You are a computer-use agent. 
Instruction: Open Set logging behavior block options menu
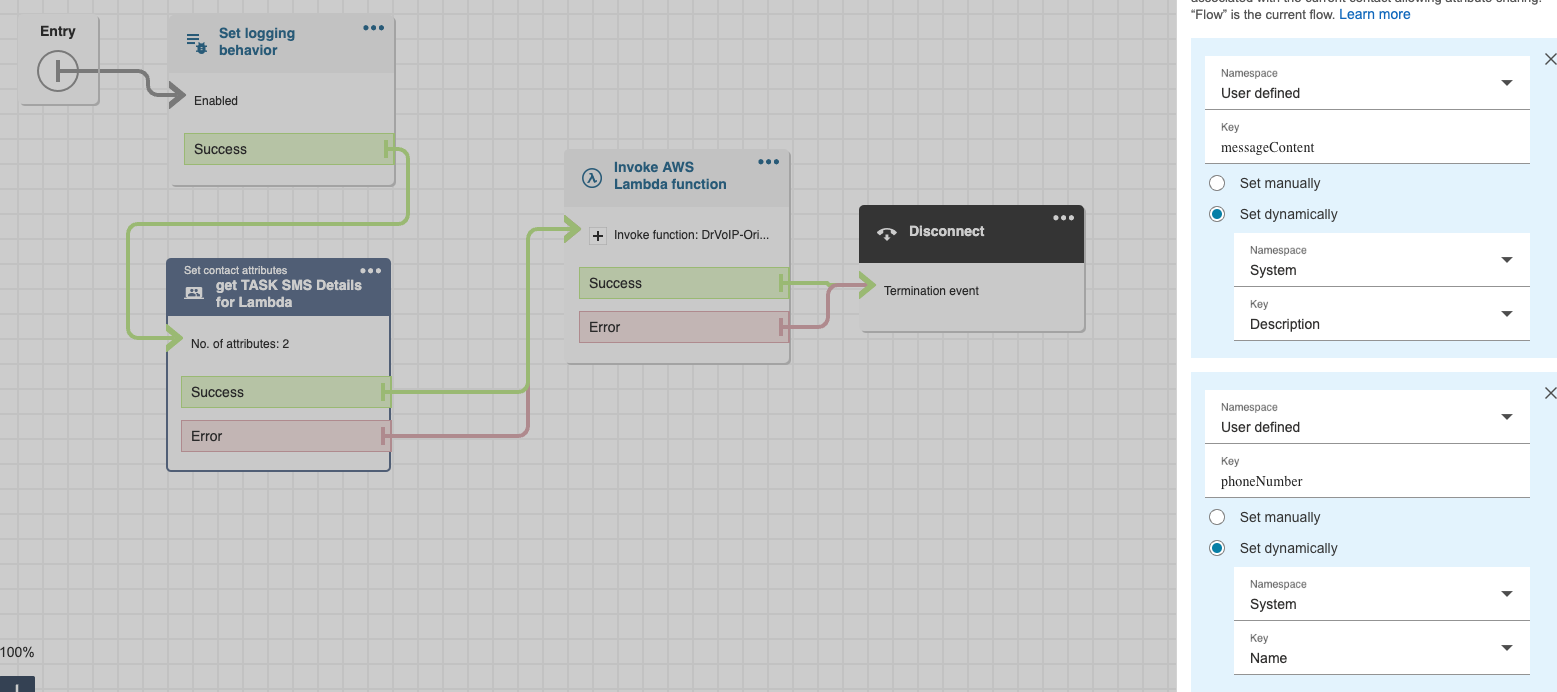click(373, 28)
